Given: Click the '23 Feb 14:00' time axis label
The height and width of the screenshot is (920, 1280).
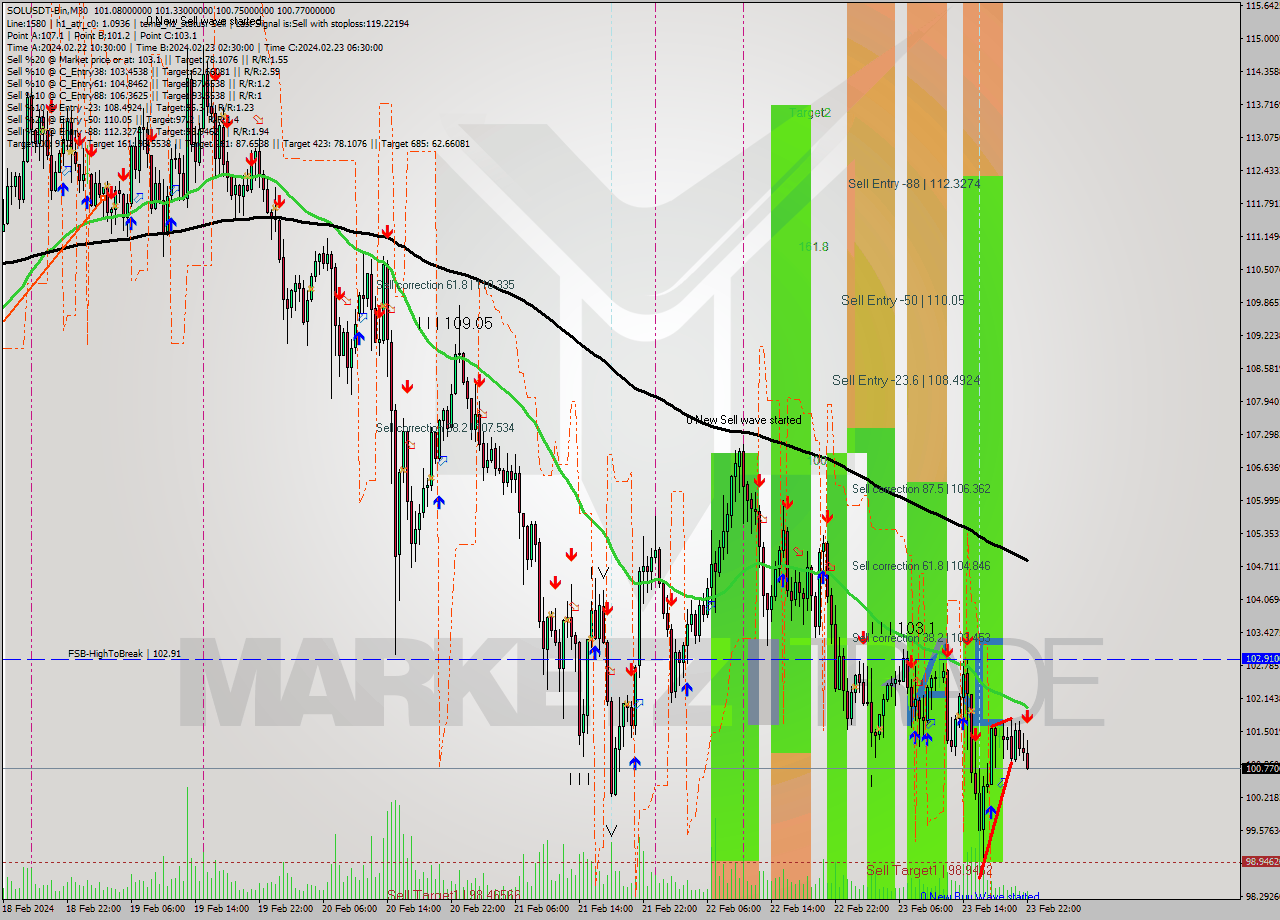Looking at the screenshot, I should pyautogui.click(x=991, y=909).
